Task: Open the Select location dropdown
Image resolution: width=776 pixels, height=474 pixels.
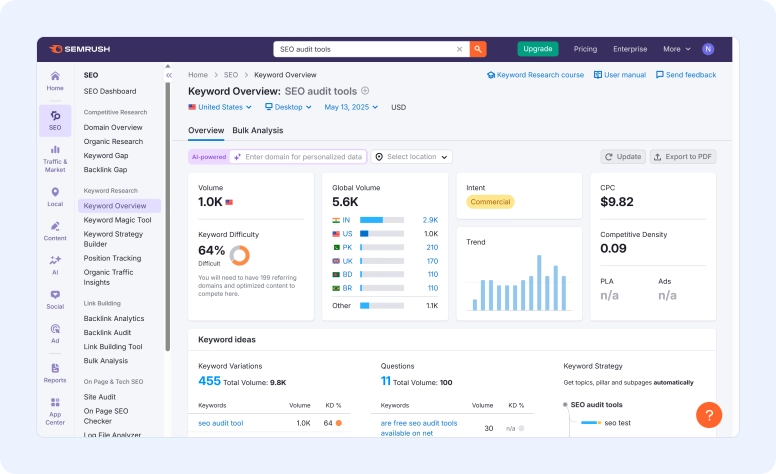Action: (x=412, y=157)
